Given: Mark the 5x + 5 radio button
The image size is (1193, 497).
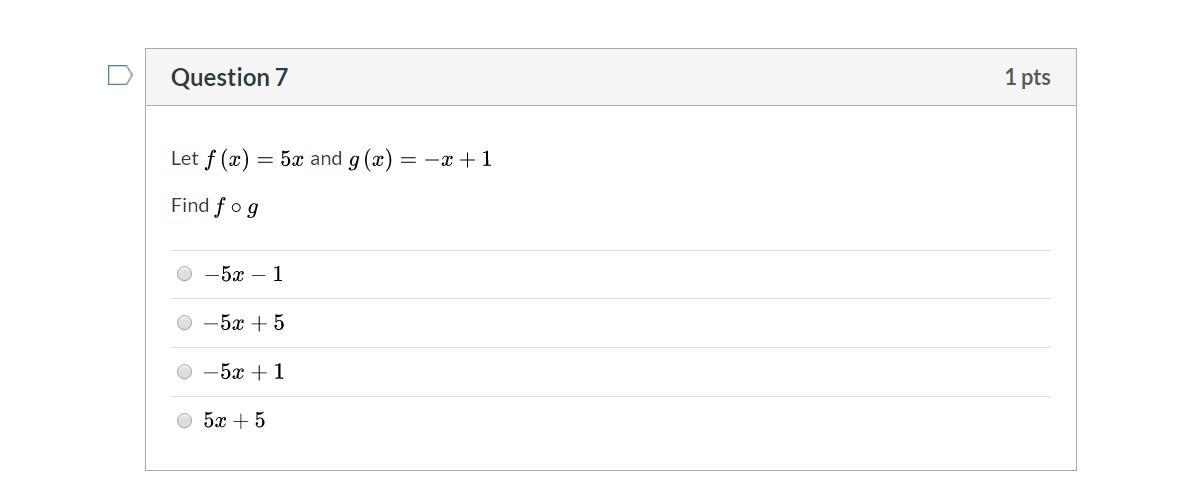Looking at the screenshot, I should (x=184, y=421).
